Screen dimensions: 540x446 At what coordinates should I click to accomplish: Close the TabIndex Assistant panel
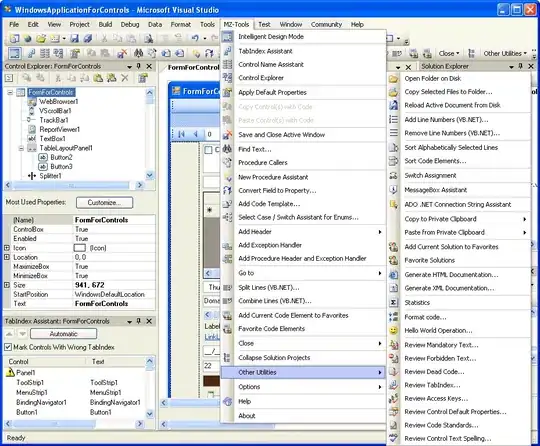(149, 321)
